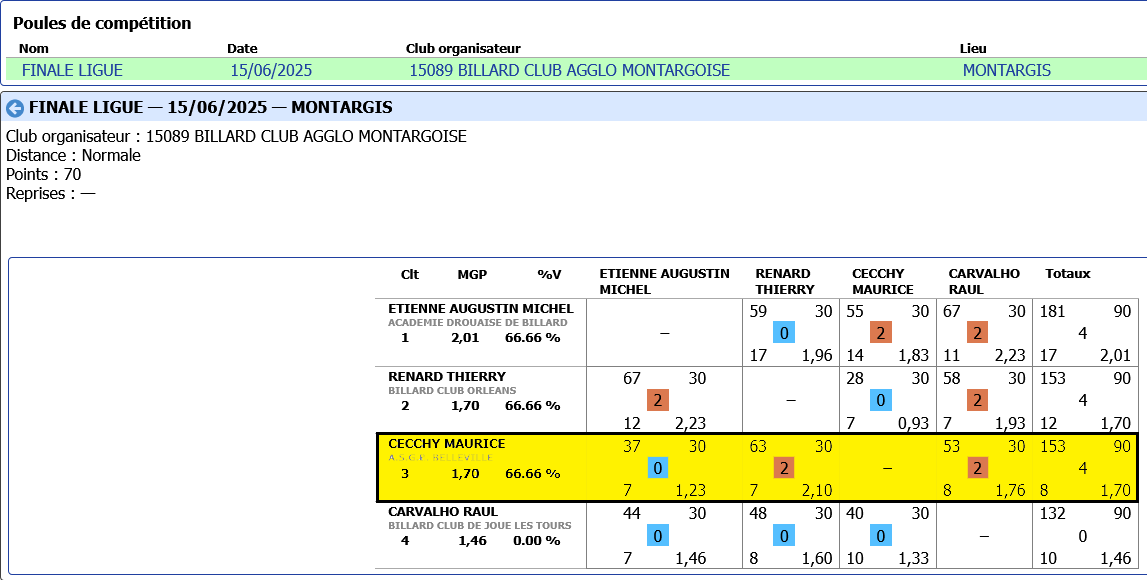Click blue 0 badge in Etienne versus Renard cell
The width and height of the screenshot is (1147, 580).
click(785, 332)
